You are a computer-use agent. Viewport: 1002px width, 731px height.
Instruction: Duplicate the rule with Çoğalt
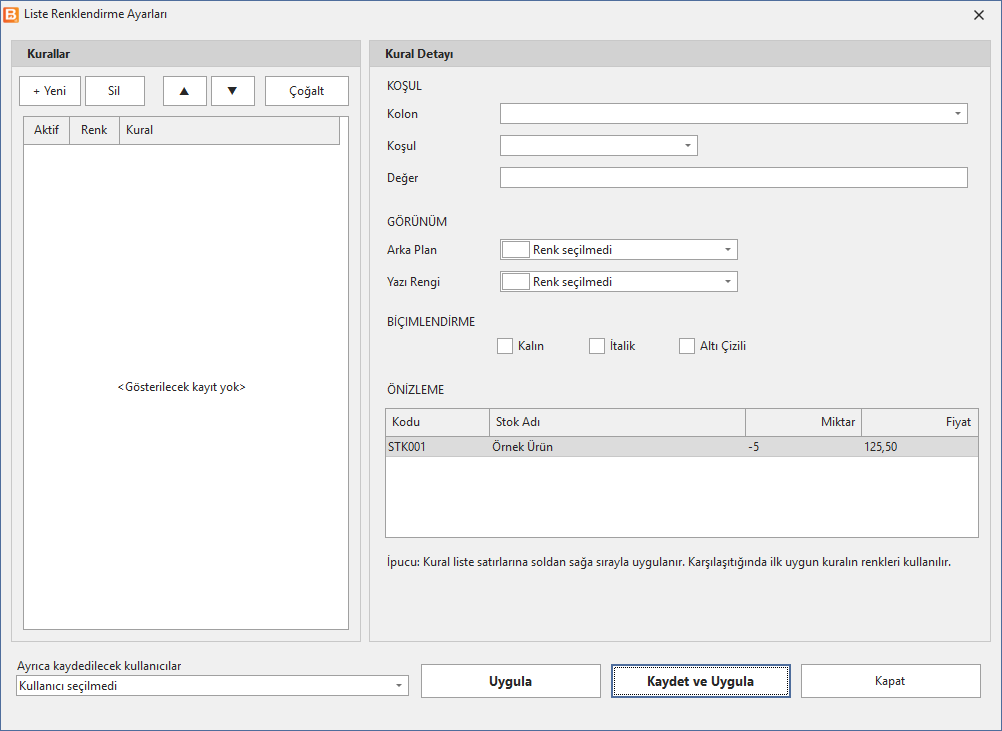[x=307, y=91]
